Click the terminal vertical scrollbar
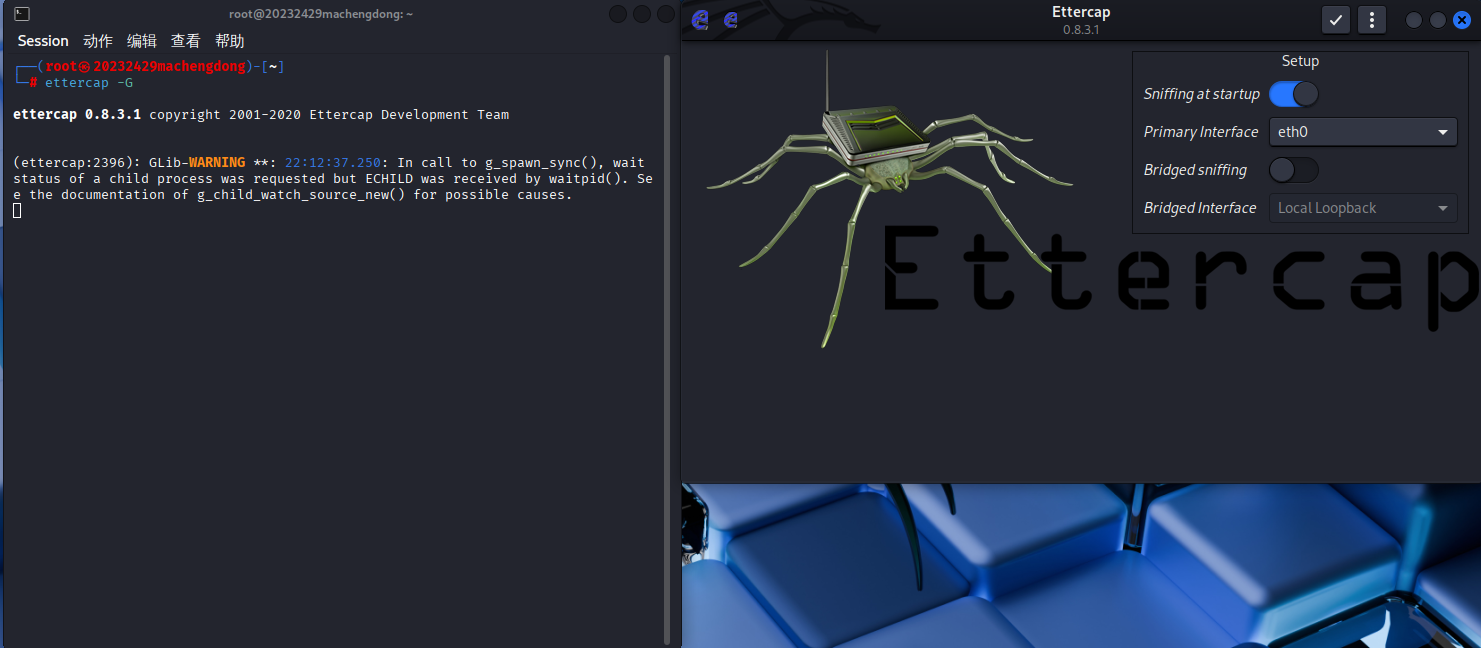 point(667,348)
